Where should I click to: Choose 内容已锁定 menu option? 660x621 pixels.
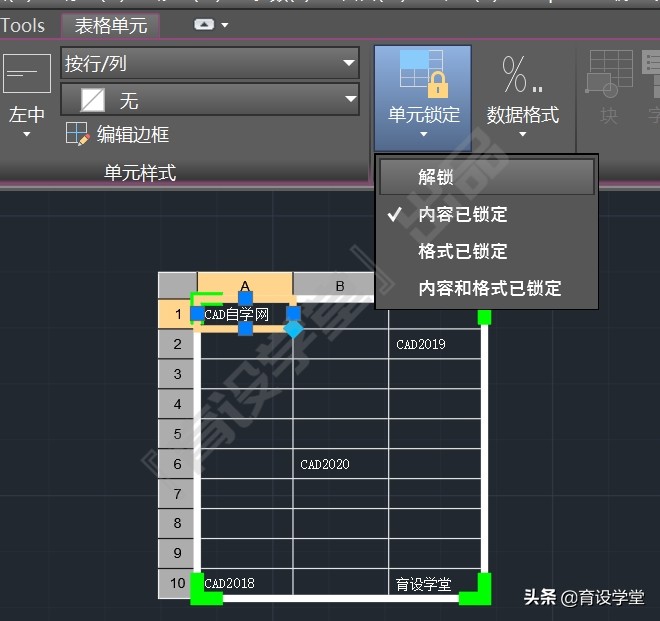[x=487, y=214]
